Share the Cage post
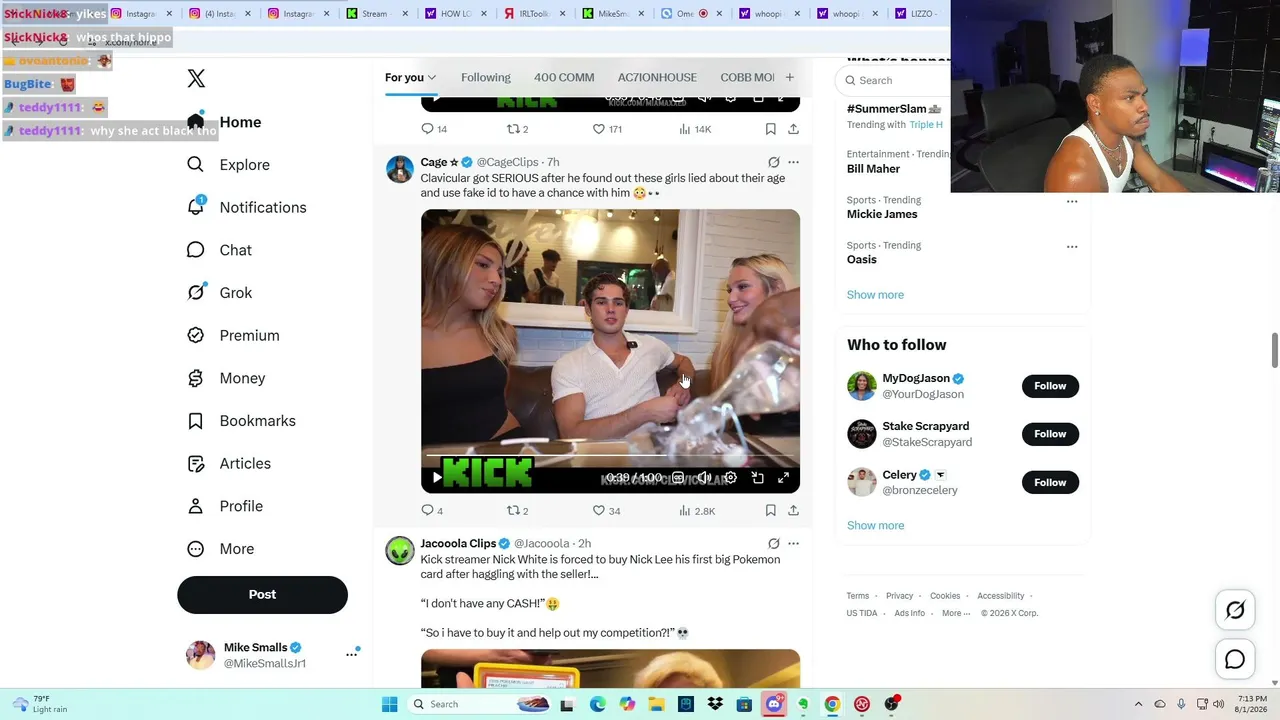The width and height of the screenshot is (1280, 720). pyautogui.click(x=793, y=511)
